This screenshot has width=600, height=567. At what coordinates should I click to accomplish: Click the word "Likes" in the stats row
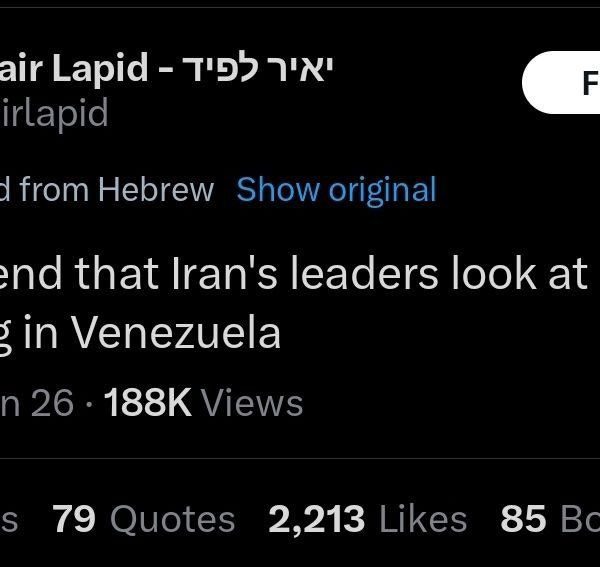424,519
